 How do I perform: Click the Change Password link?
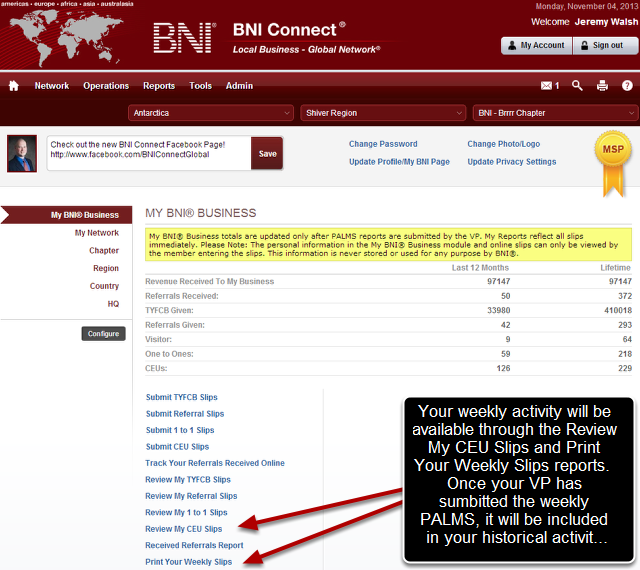coord(383,144)
